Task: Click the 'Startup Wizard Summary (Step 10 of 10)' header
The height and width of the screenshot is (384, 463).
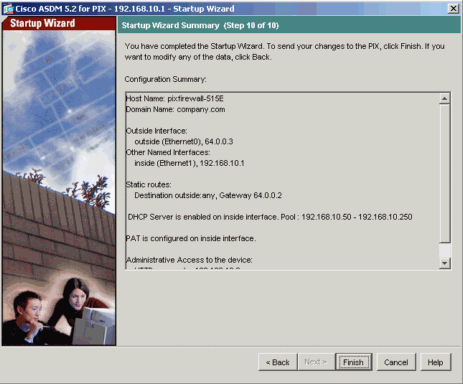Action: pyautogui.click(x=200, y=25)
